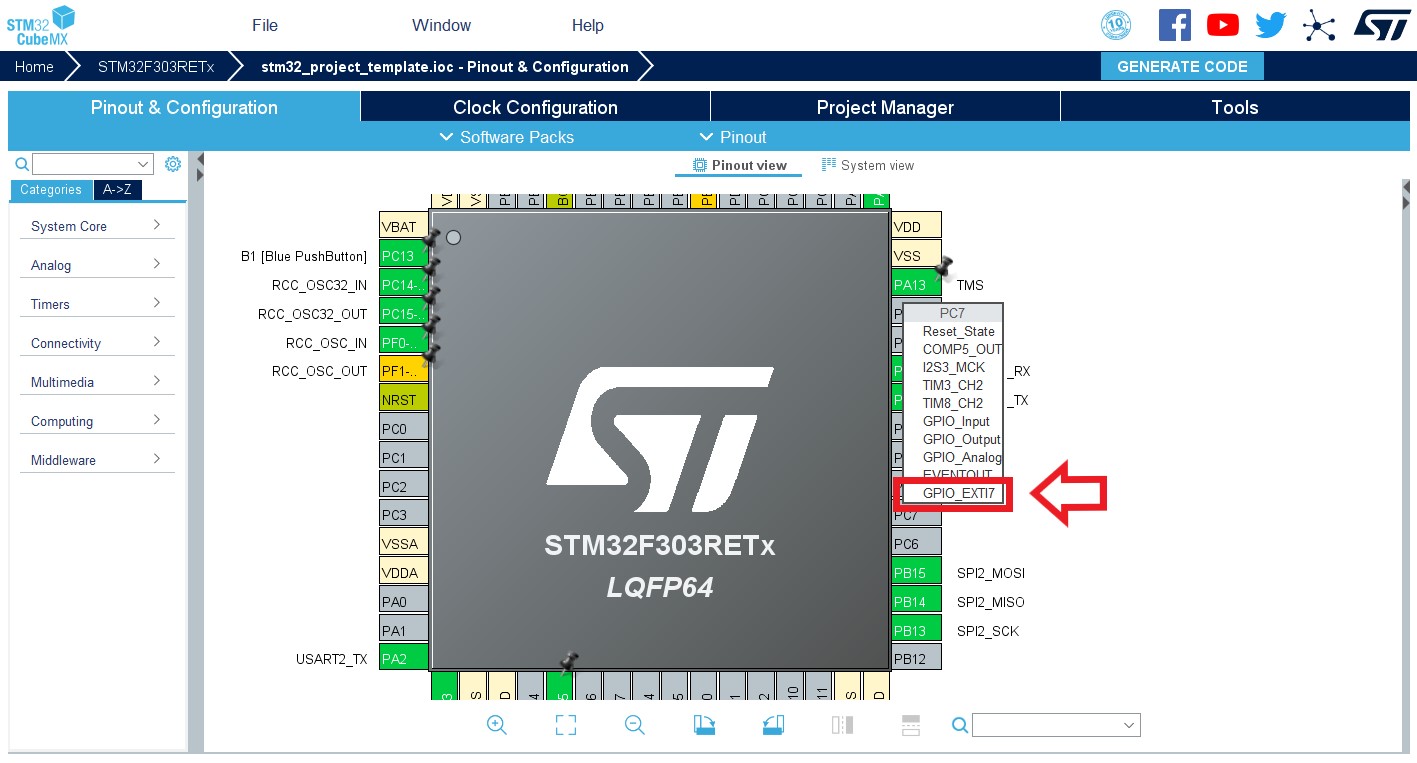The image size is (1417, 763).
Task: Switch to Pinout view
Action: [739, 165]
